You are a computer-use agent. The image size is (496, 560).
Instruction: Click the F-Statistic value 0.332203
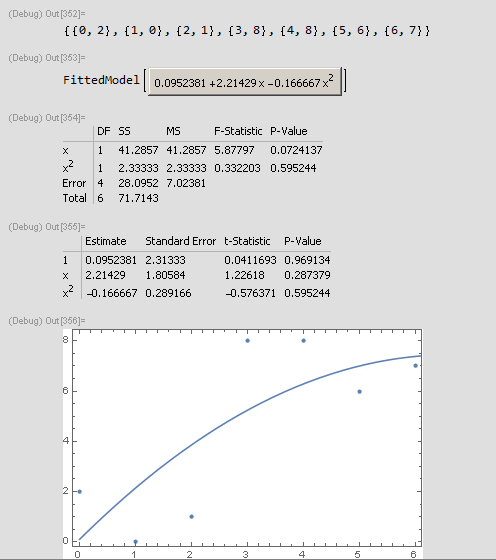237,168
